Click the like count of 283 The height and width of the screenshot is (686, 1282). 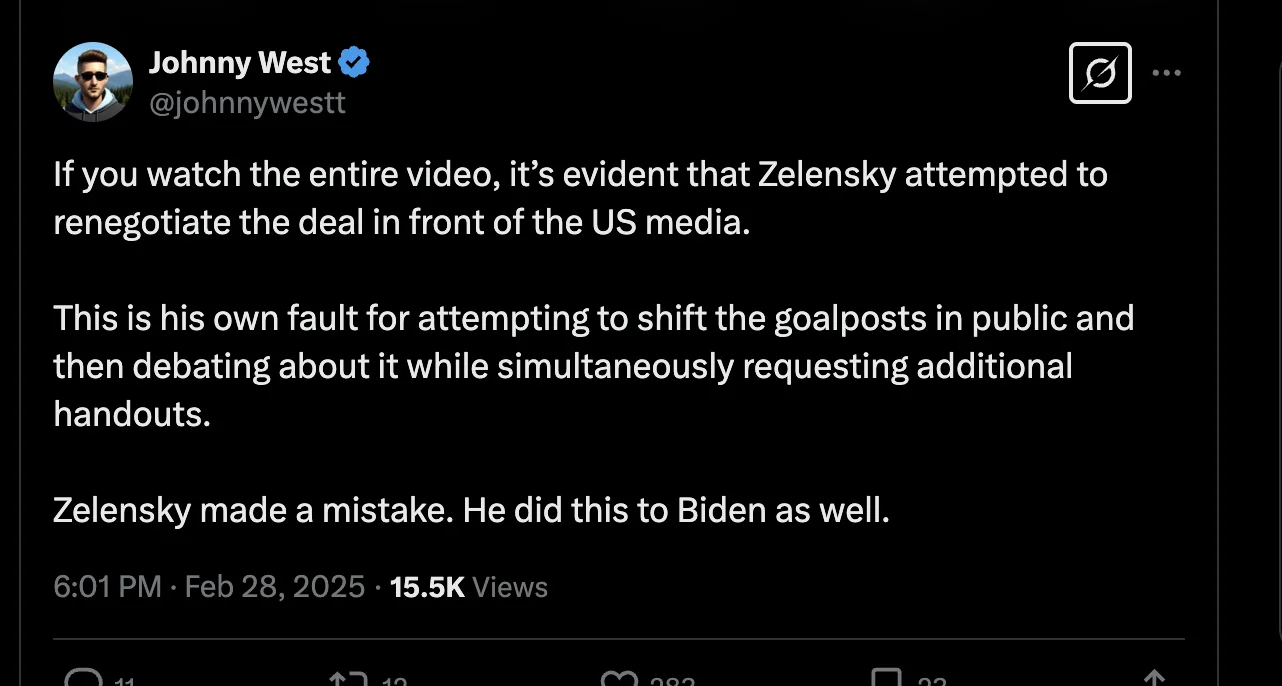click(x=672, y=682)
